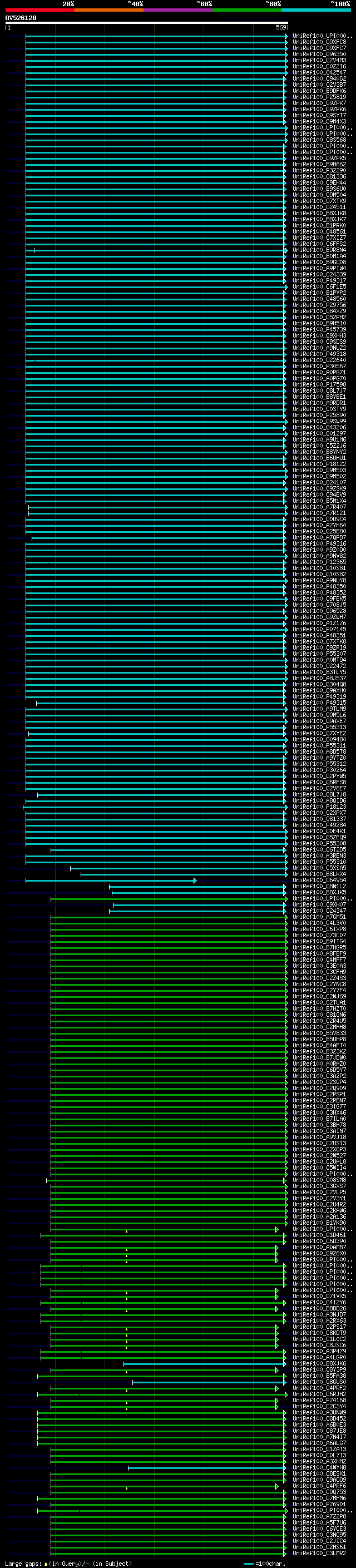Click the green ~80% identity legend segment
Viewport: 356px width, 1568px height.
tap(247, 10)
